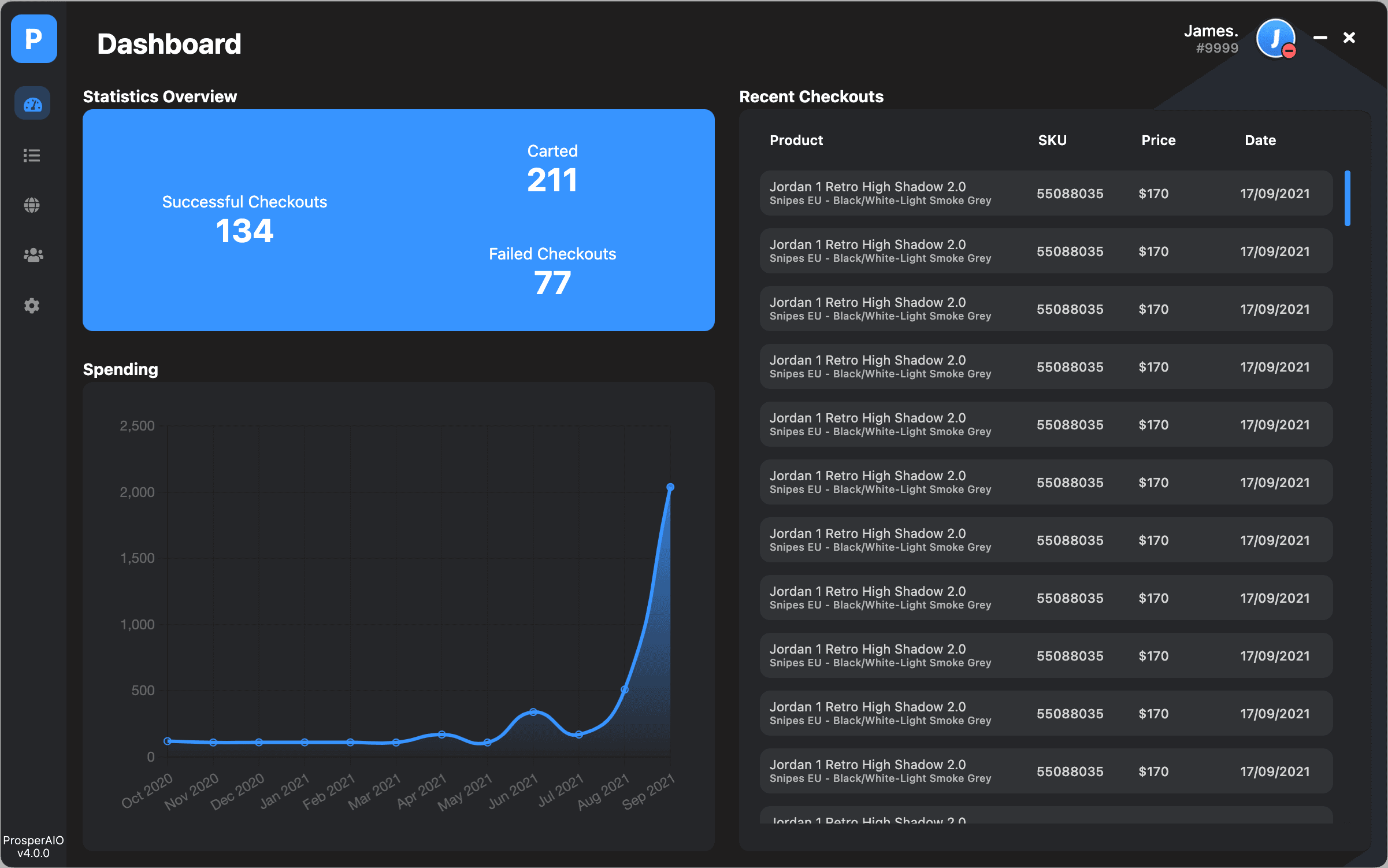Click the Sep 2021 spending data point
This screenshot has height=868, width=1388.
click(670, 487)
